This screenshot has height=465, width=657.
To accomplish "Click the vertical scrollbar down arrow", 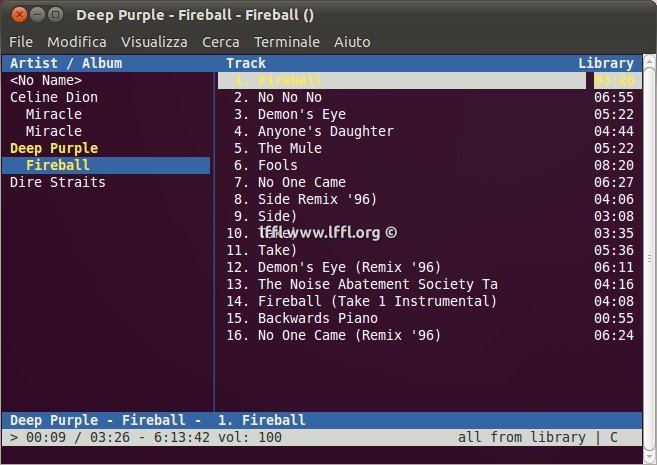I will [649, 456].
